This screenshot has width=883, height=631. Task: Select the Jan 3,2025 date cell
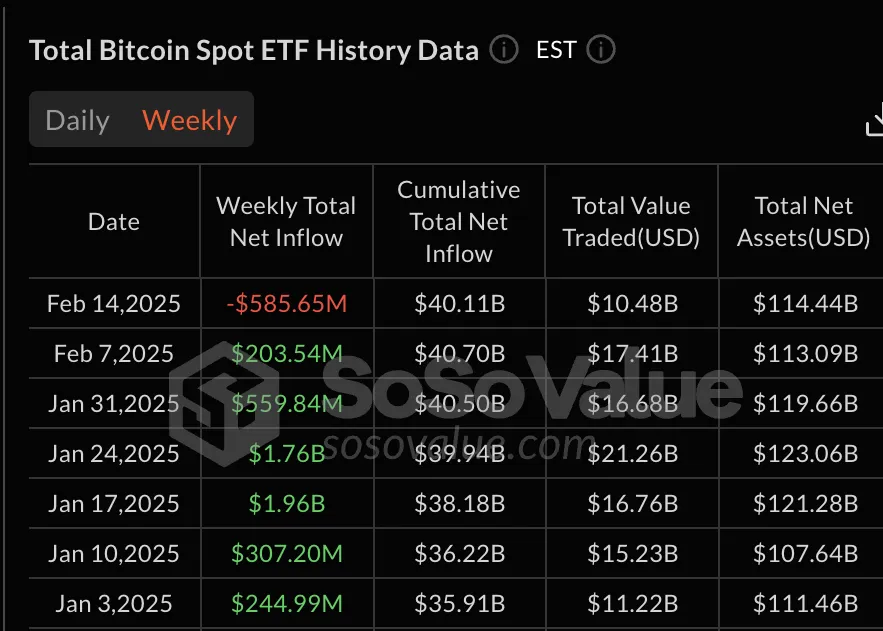coord(113,603)
